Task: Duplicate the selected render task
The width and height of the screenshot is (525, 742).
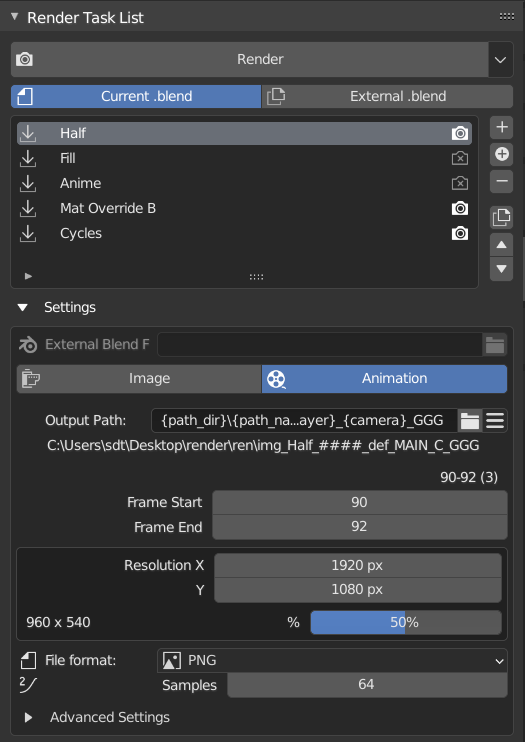Action: [x=501, y=218]
